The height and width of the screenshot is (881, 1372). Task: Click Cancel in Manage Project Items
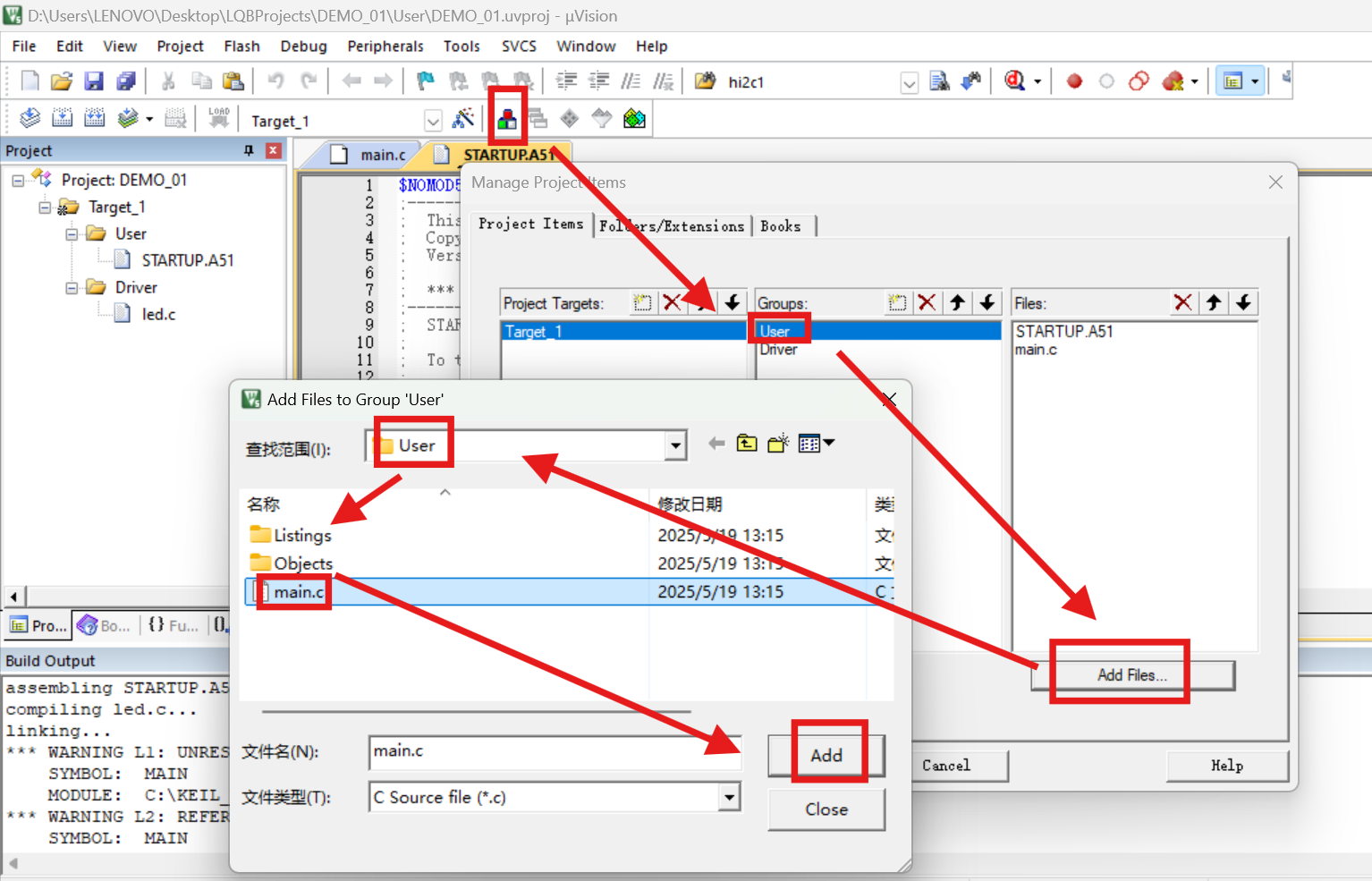click(x=946, y=766)
